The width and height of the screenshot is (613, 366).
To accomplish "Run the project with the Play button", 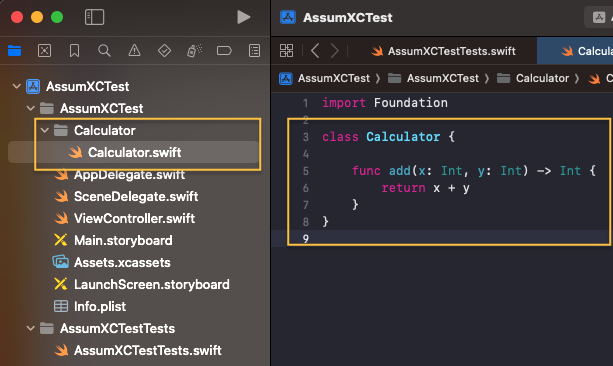I will [244, 17].
